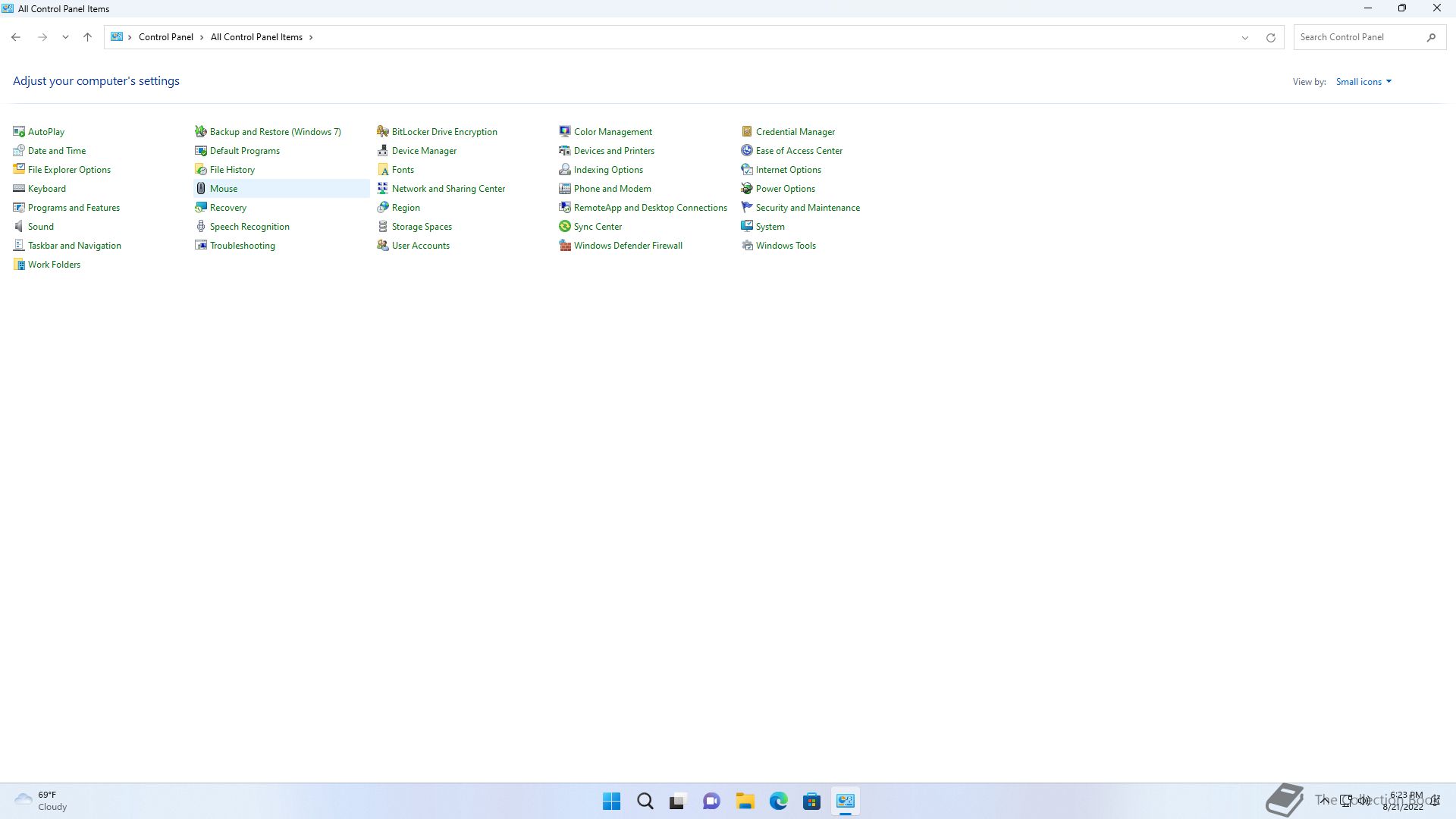Open Internet Options
1456x819 pixels.
click(789, 170)
